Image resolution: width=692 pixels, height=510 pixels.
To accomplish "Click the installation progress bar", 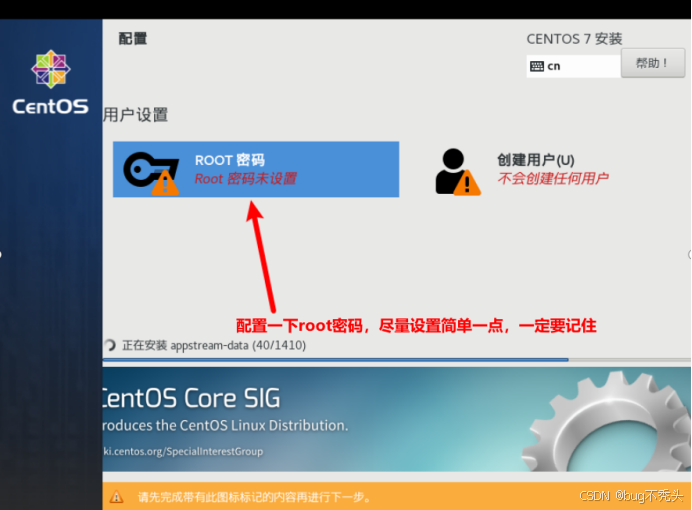I will tap(396, 360).
